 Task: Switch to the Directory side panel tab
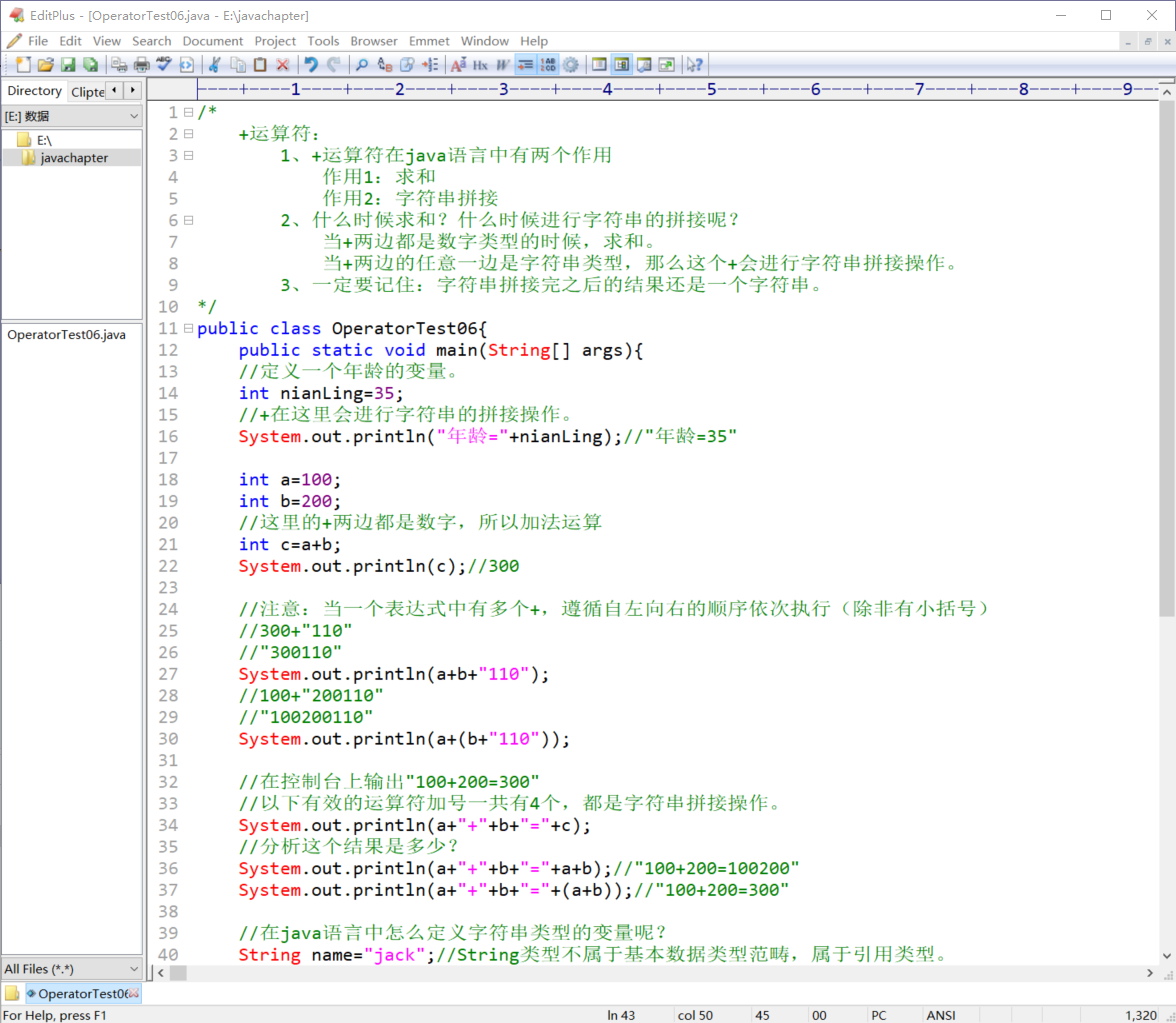pos(34,91)
